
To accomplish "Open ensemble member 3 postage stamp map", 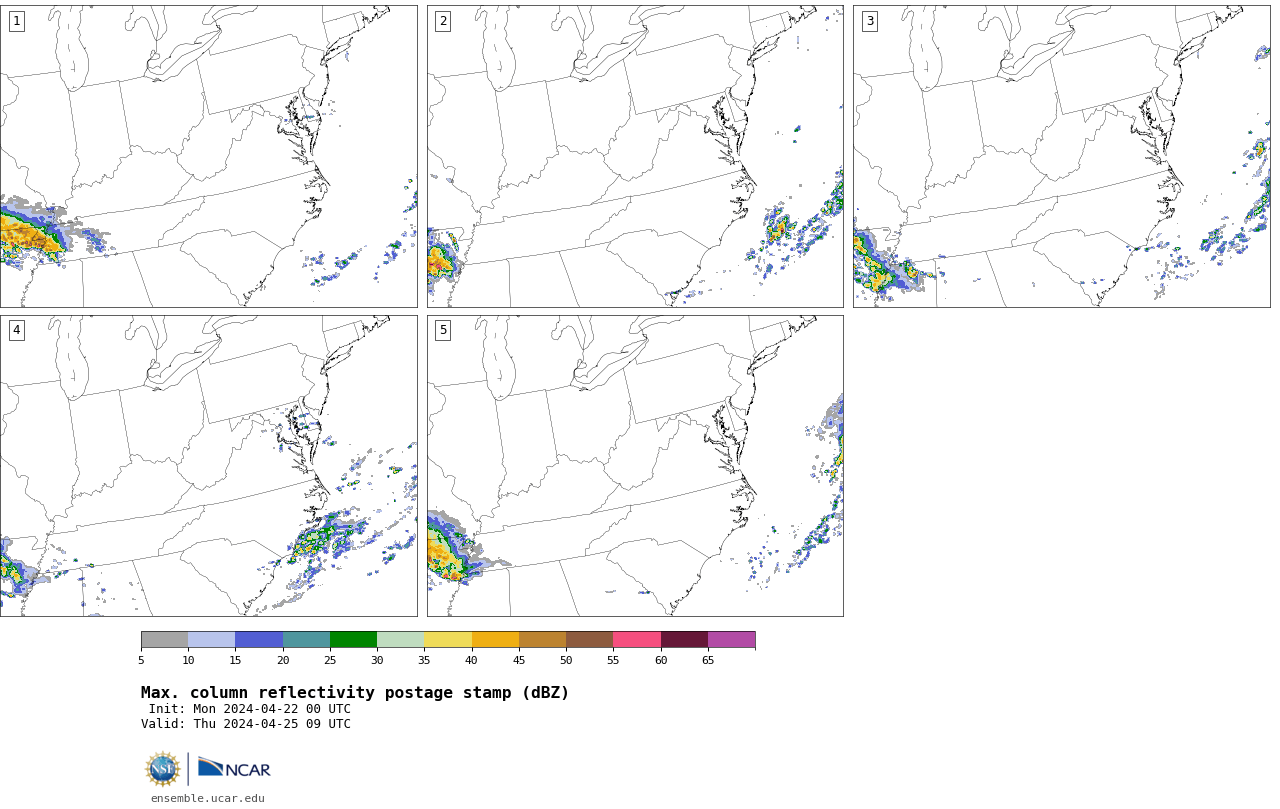I will pos(1061,156).
